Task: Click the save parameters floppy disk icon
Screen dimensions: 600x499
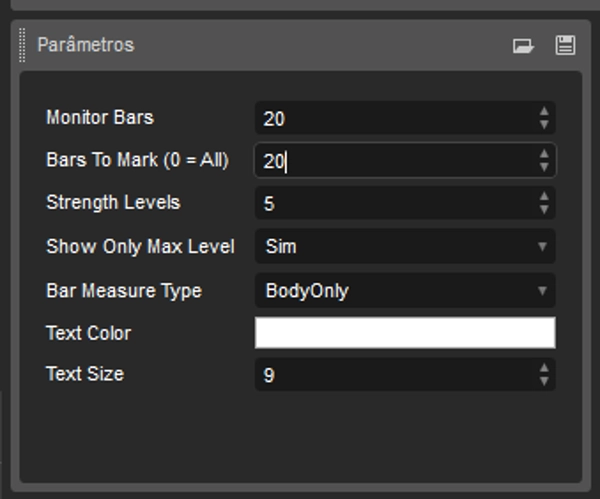Action: [565, 45]
